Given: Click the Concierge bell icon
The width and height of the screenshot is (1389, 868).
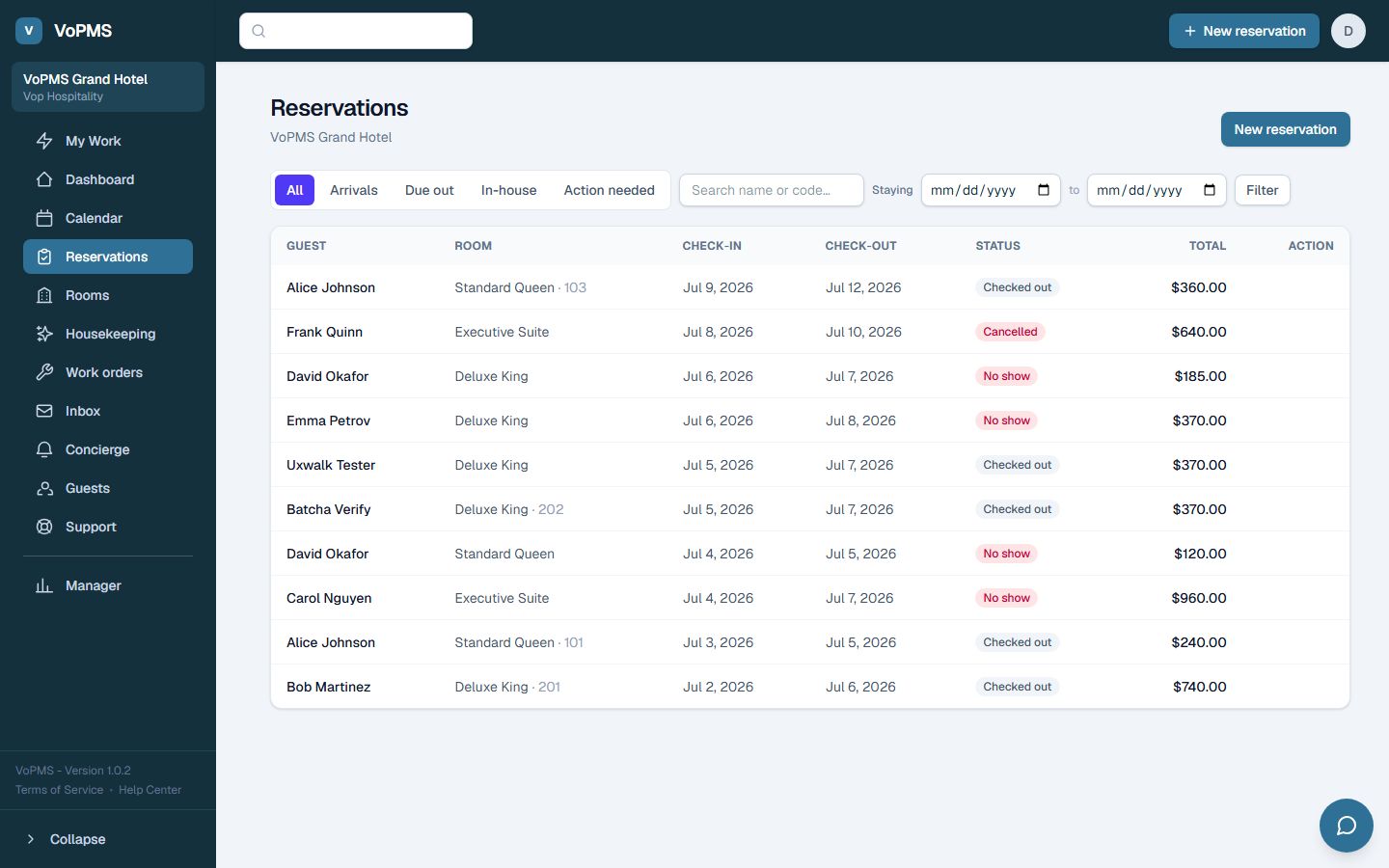Looking at the screenshot, I should [44, 449].
